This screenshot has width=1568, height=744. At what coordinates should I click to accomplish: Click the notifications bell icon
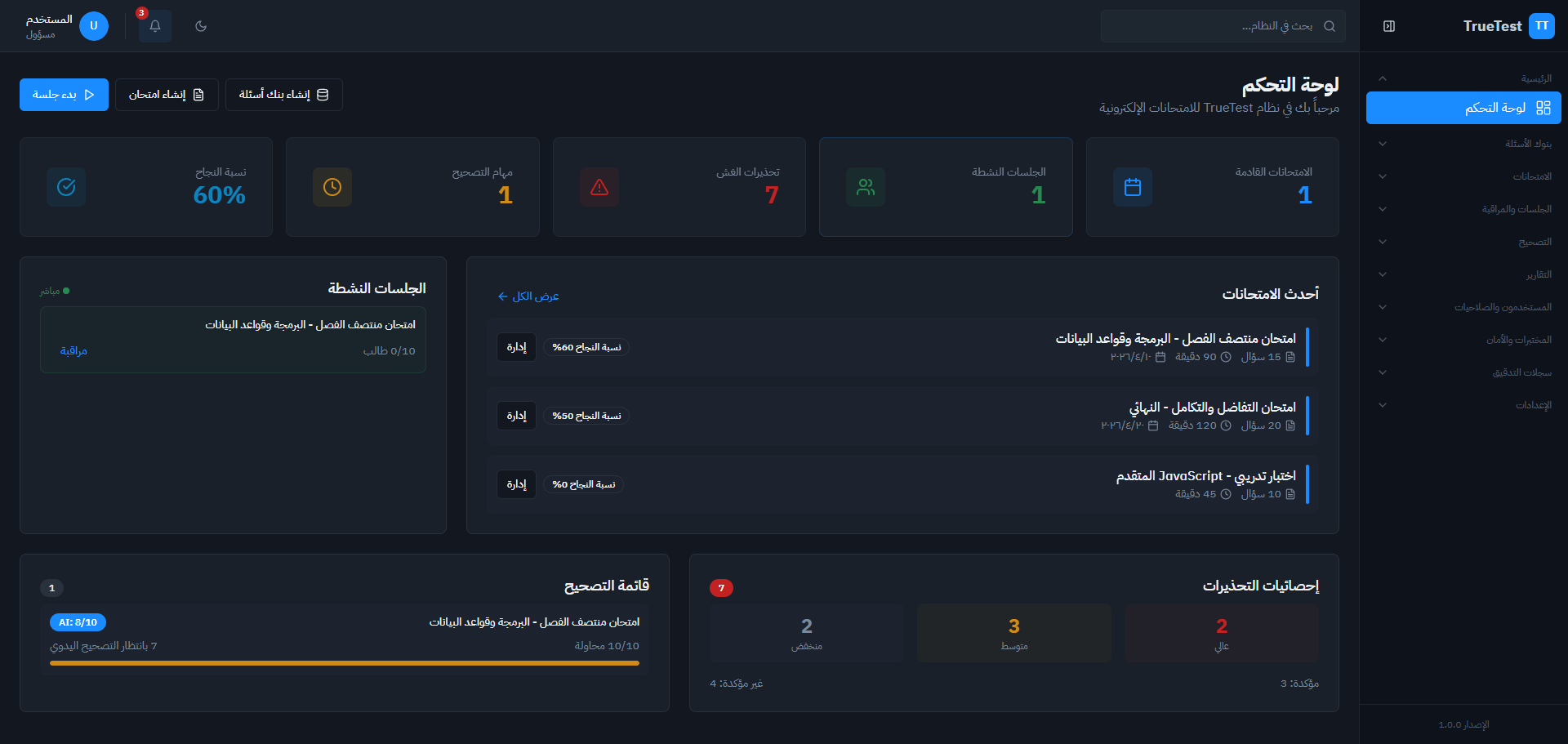(154, 26)
